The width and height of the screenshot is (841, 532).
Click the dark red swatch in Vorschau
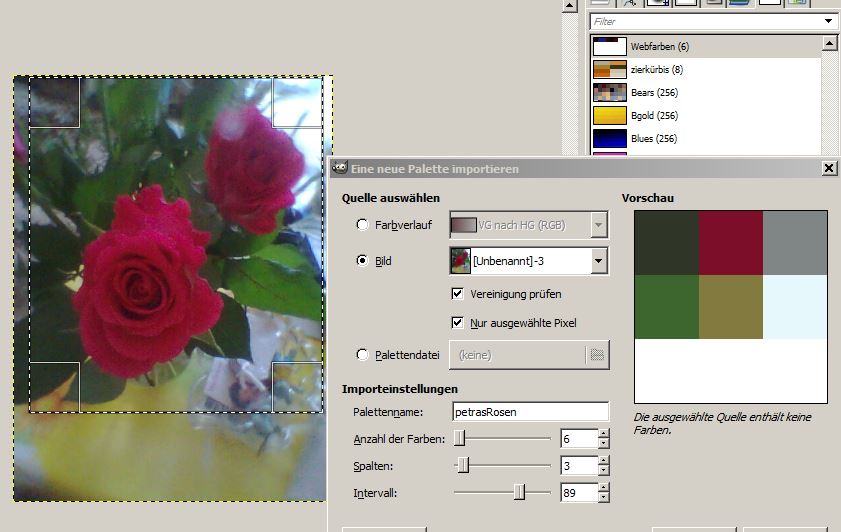click(730, 242)
